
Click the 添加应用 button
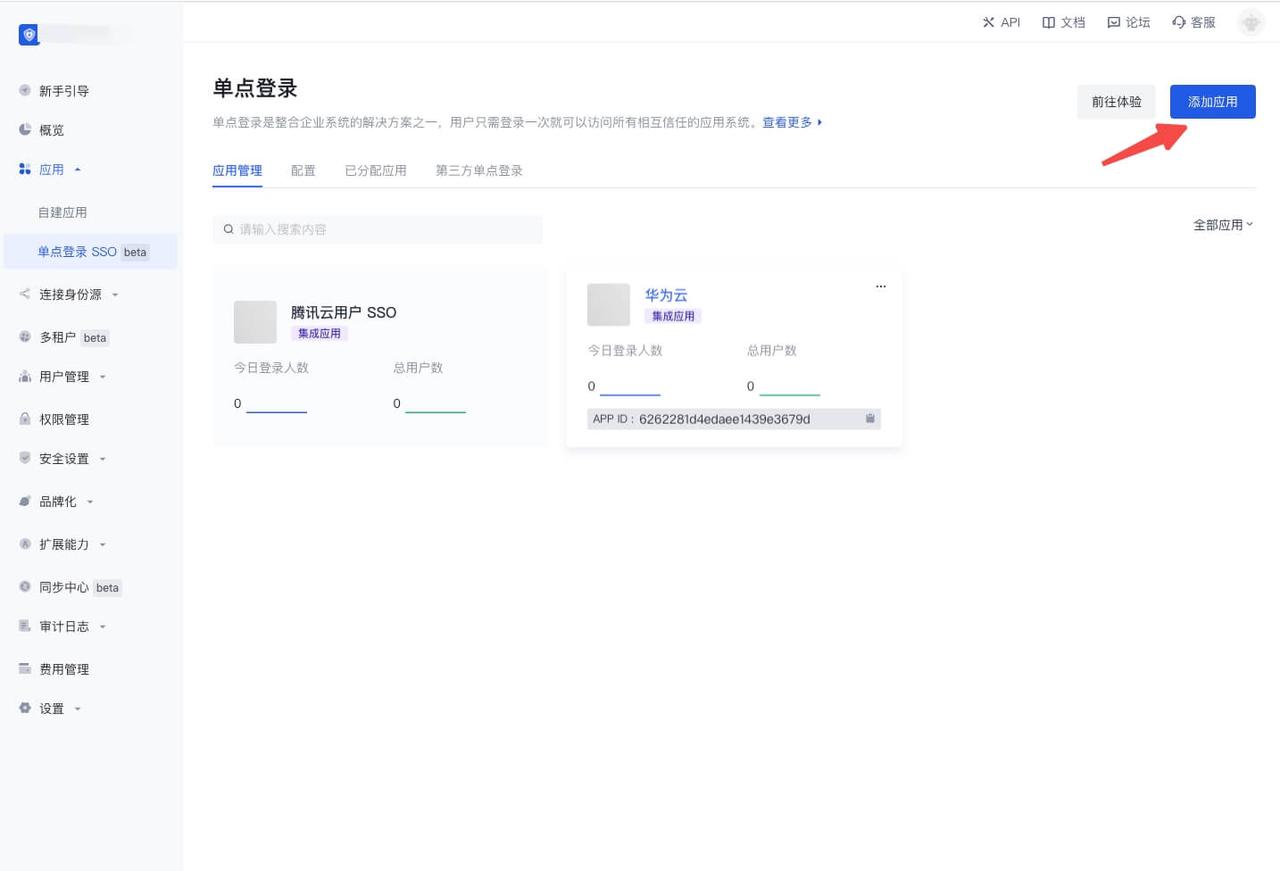1213,102
